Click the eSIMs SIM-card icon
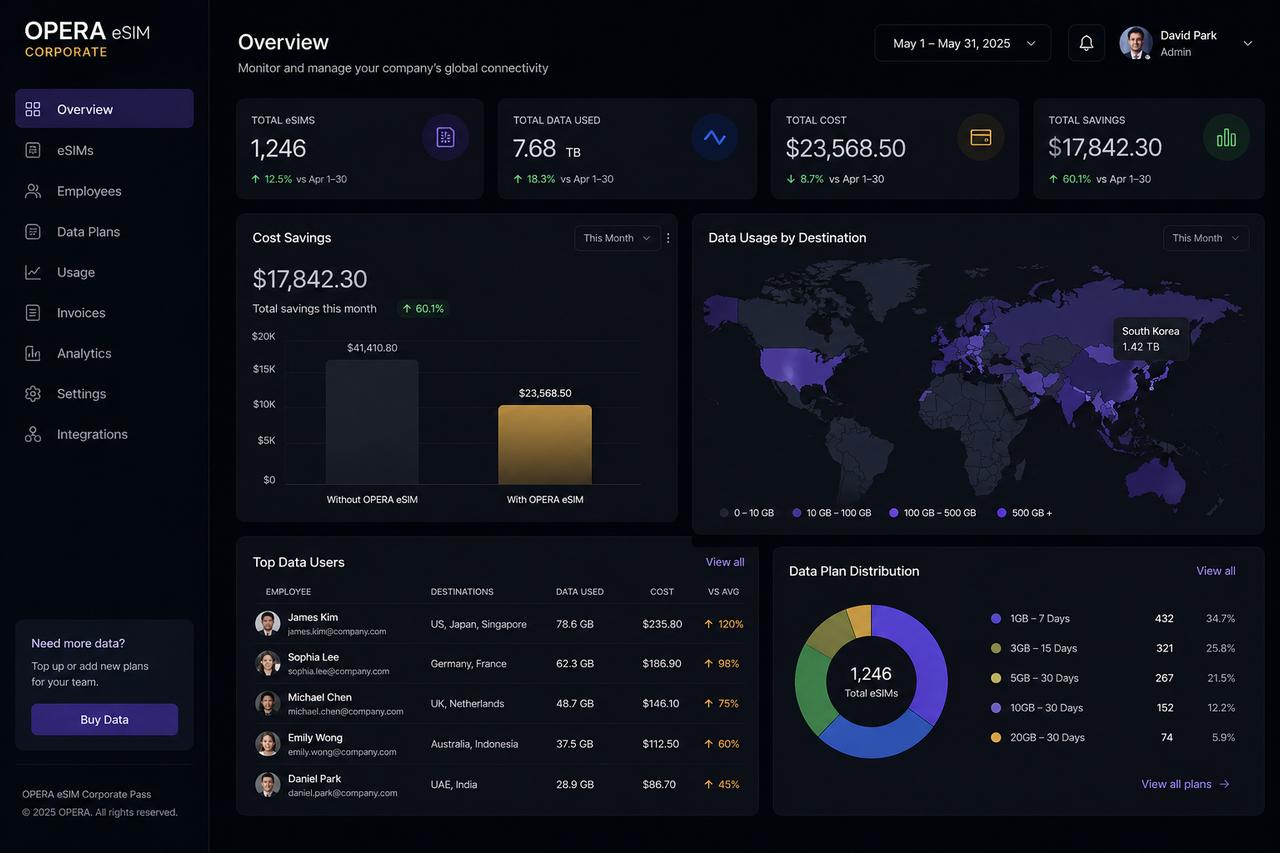This screenshot has width=1280, height=853. [33, 149]
